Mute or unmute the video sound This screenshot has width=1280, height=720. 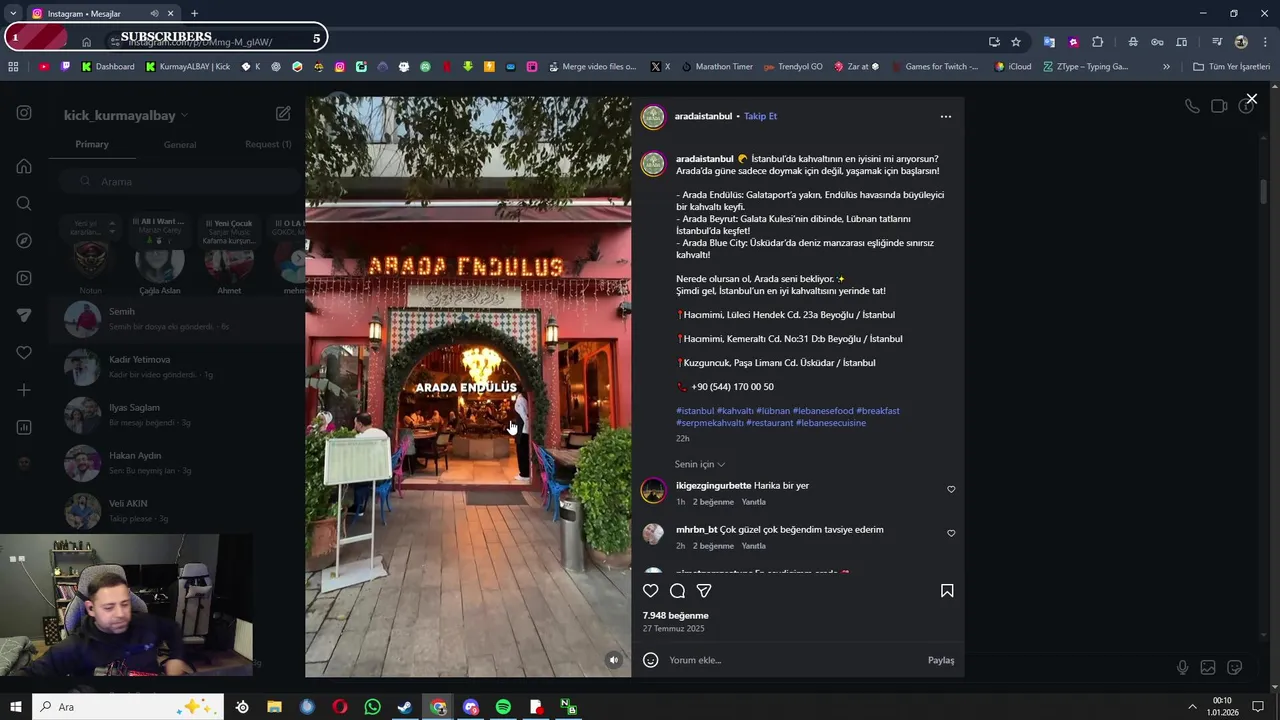click(614, 660)
